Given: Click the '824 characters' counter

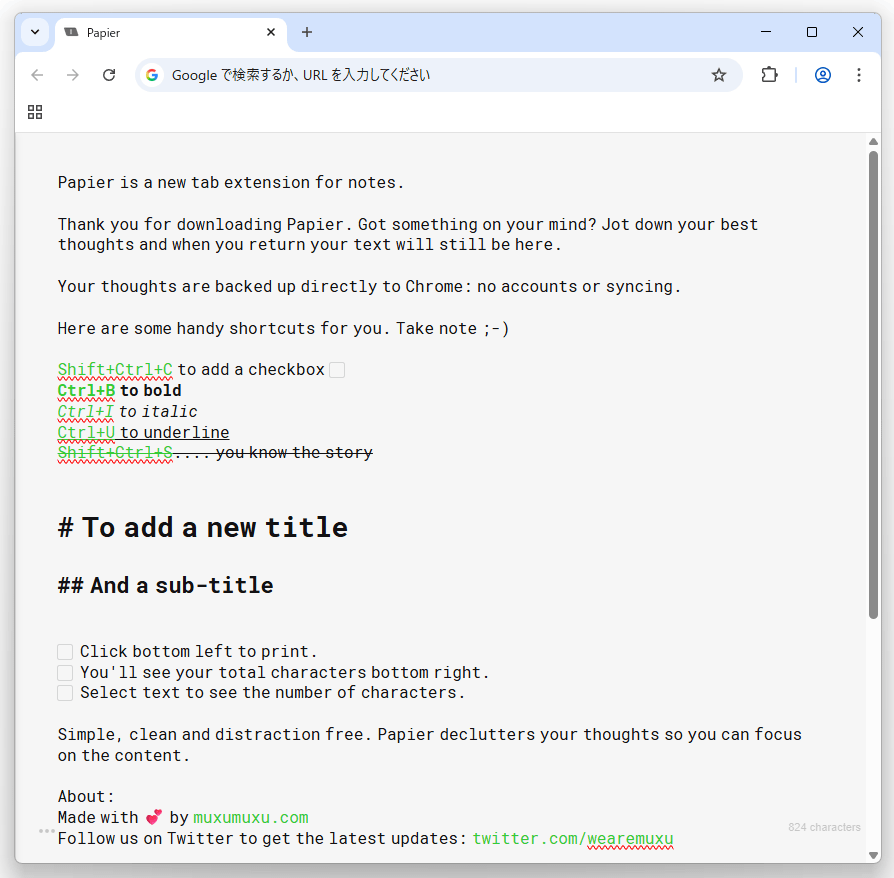Looking at the screenshot, I should 824,827.
